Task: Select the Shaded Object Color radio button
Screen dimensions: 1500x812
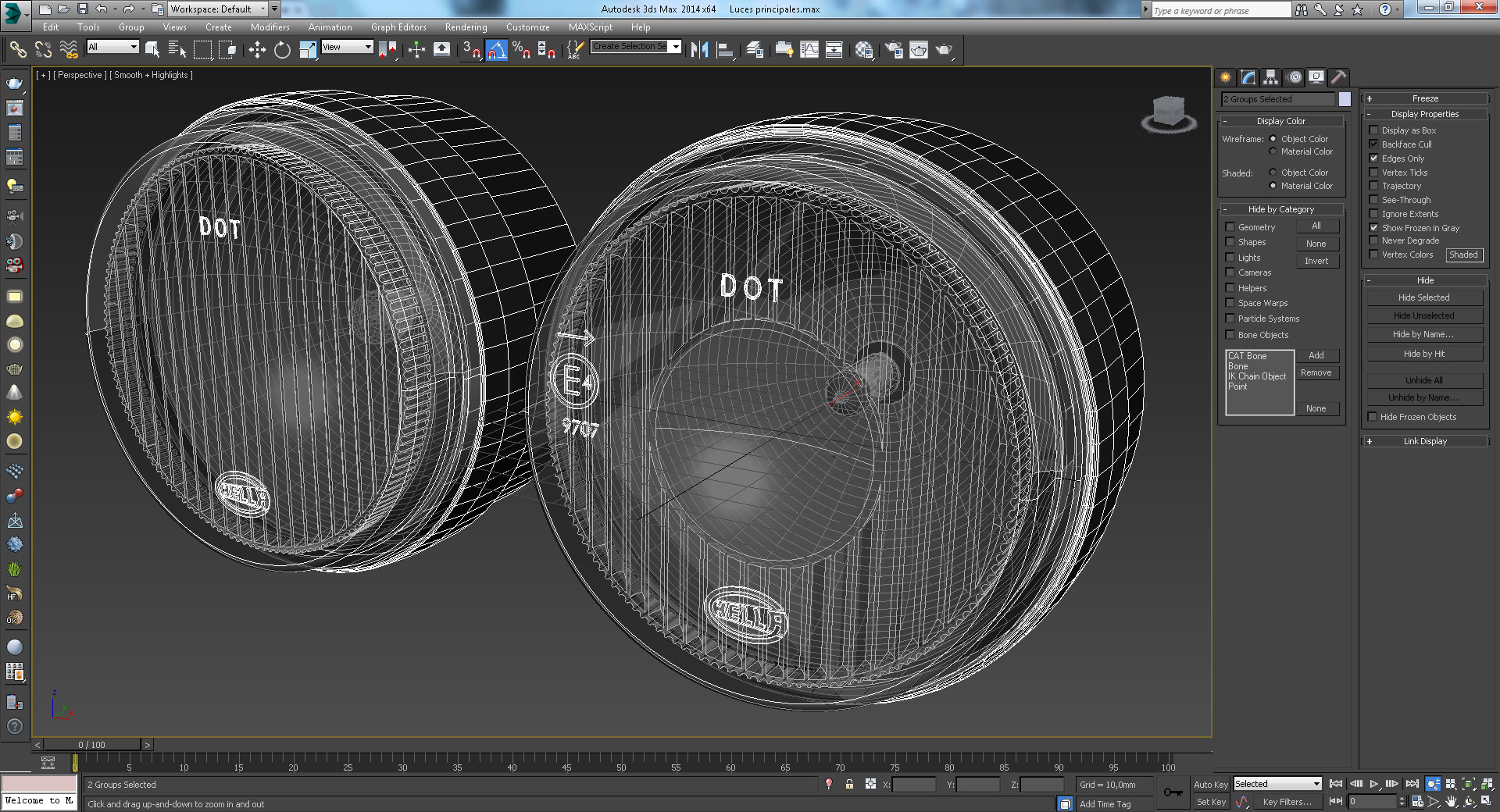Action: 1273,173
